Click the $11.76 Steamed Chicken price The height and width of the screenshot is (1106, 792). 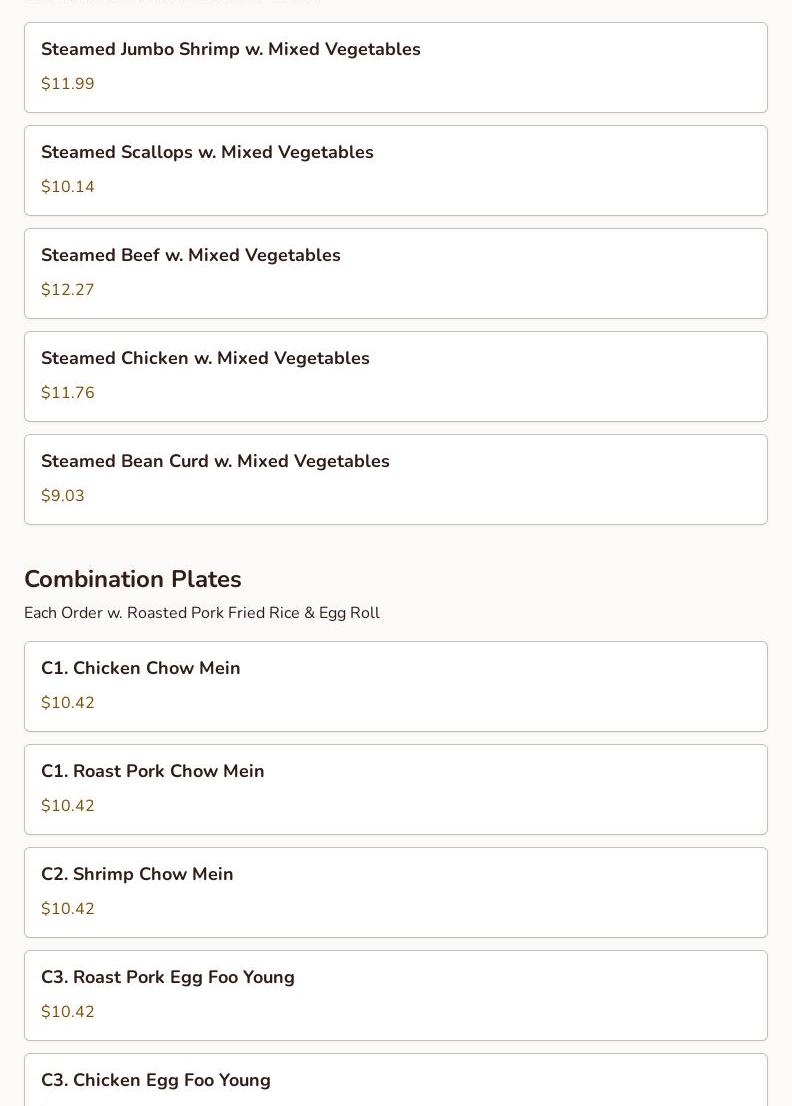point(68,393)
